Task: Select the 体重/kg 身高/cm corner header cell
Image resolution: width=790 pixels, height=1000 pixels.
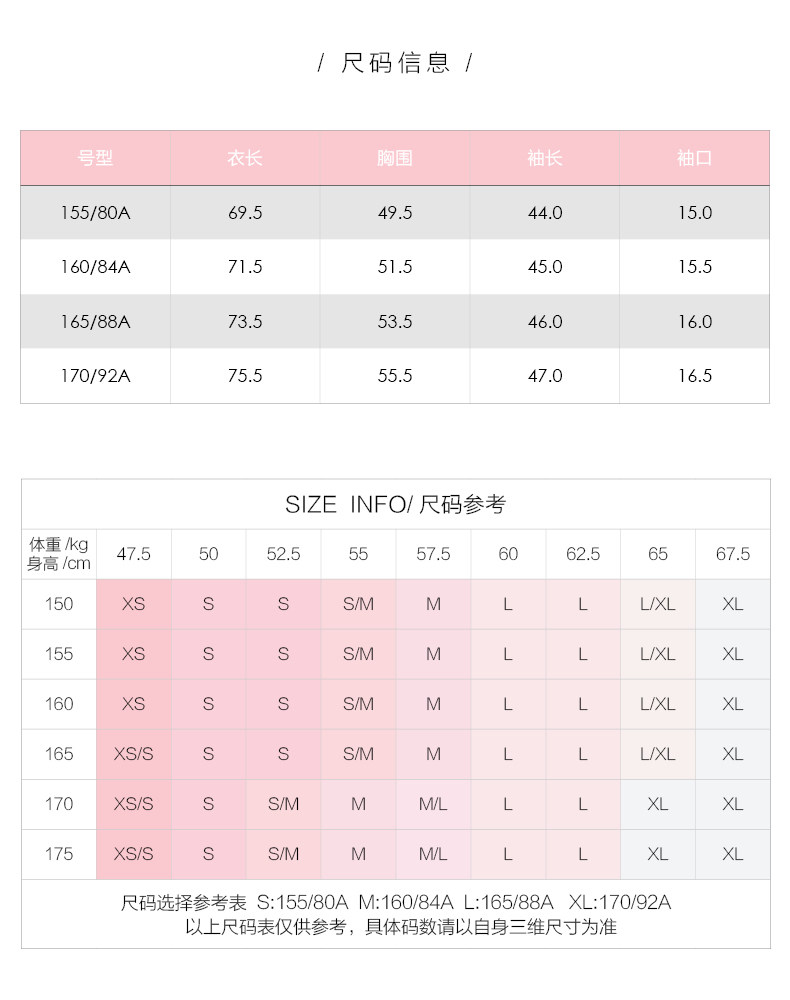Action: coord(59,554)
